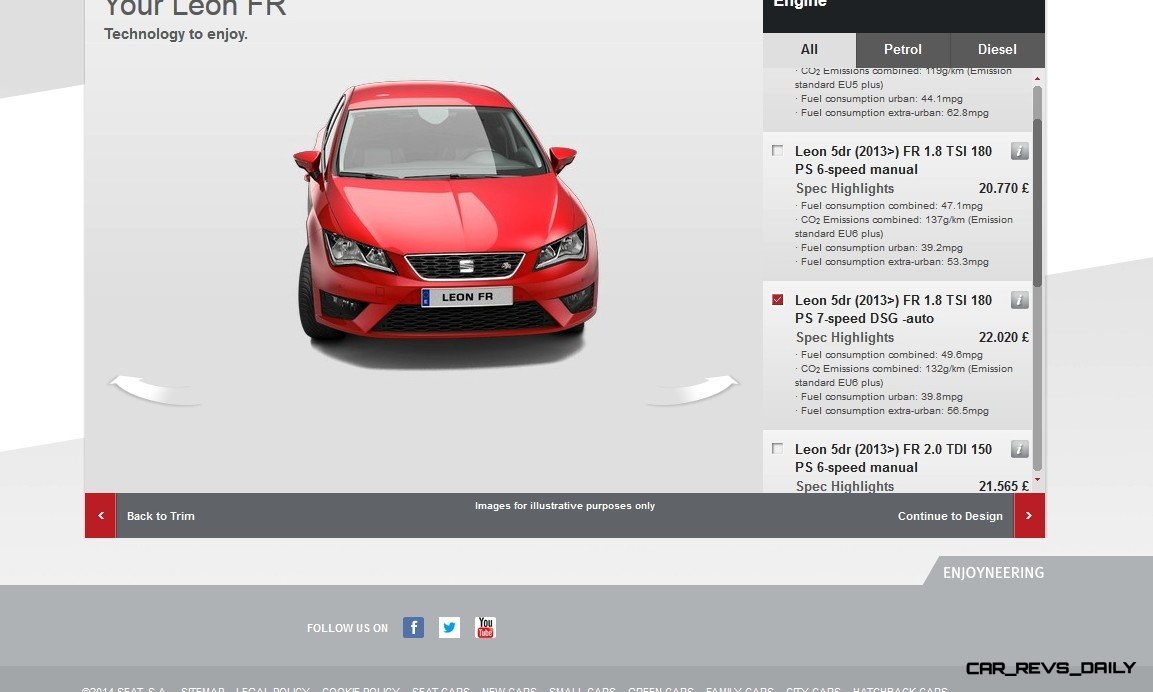Click 'Fuel consumption combined: 47.1mpg'
The height and width of the screenshot is (692, 1153).
(x=891, y=206)
